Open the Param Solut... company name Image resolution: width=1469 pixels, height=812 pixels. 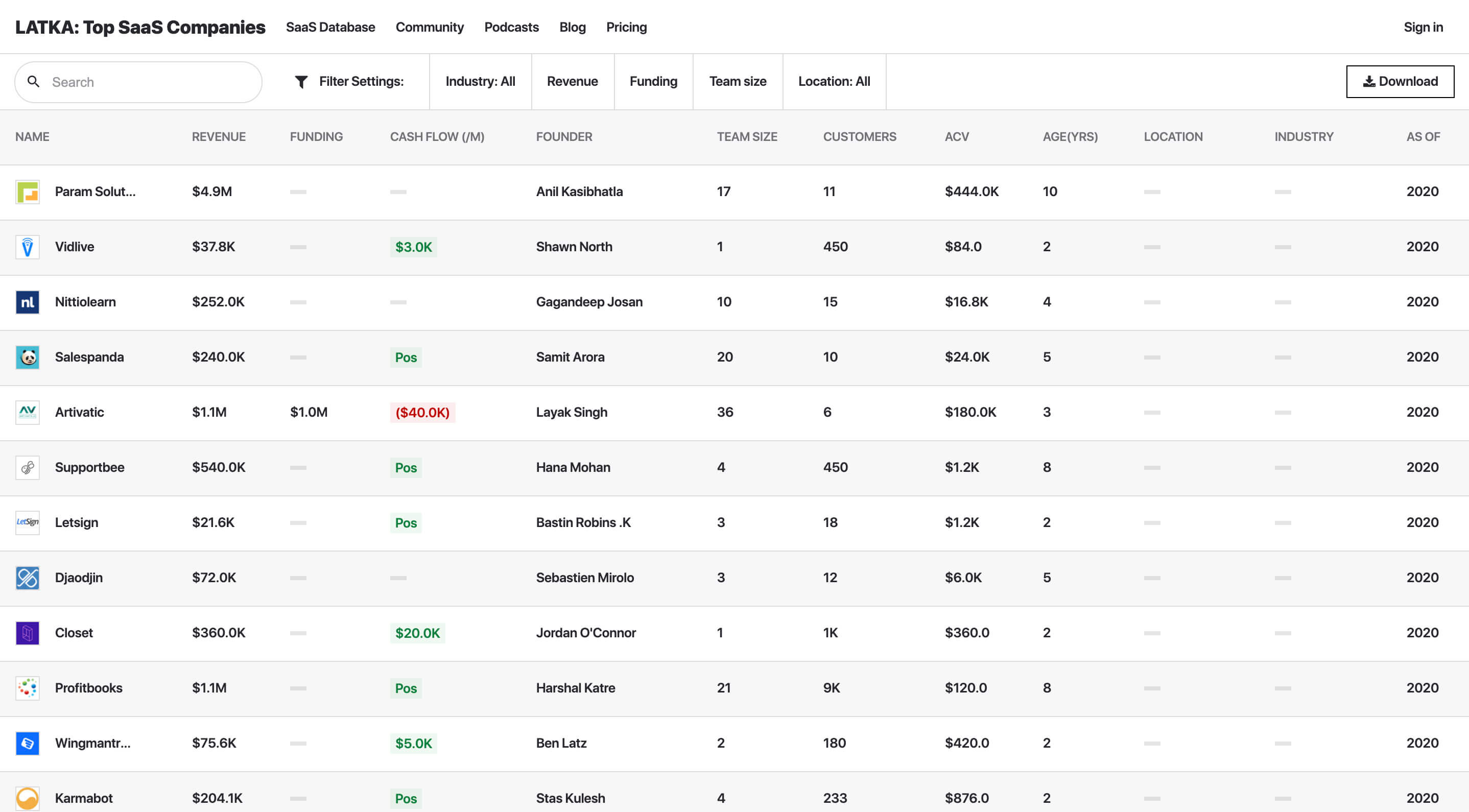[x=95, y=192]
